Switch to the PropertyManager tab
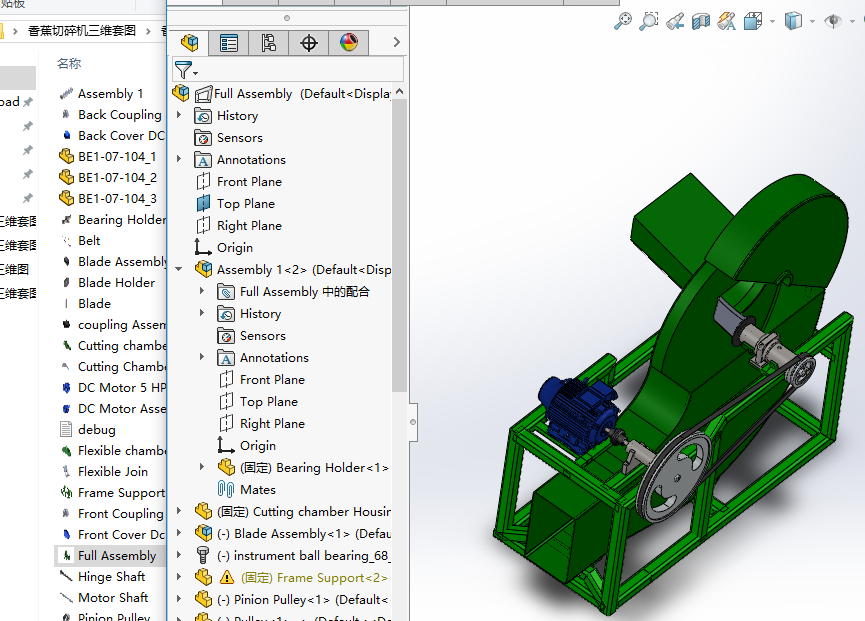 229,43
